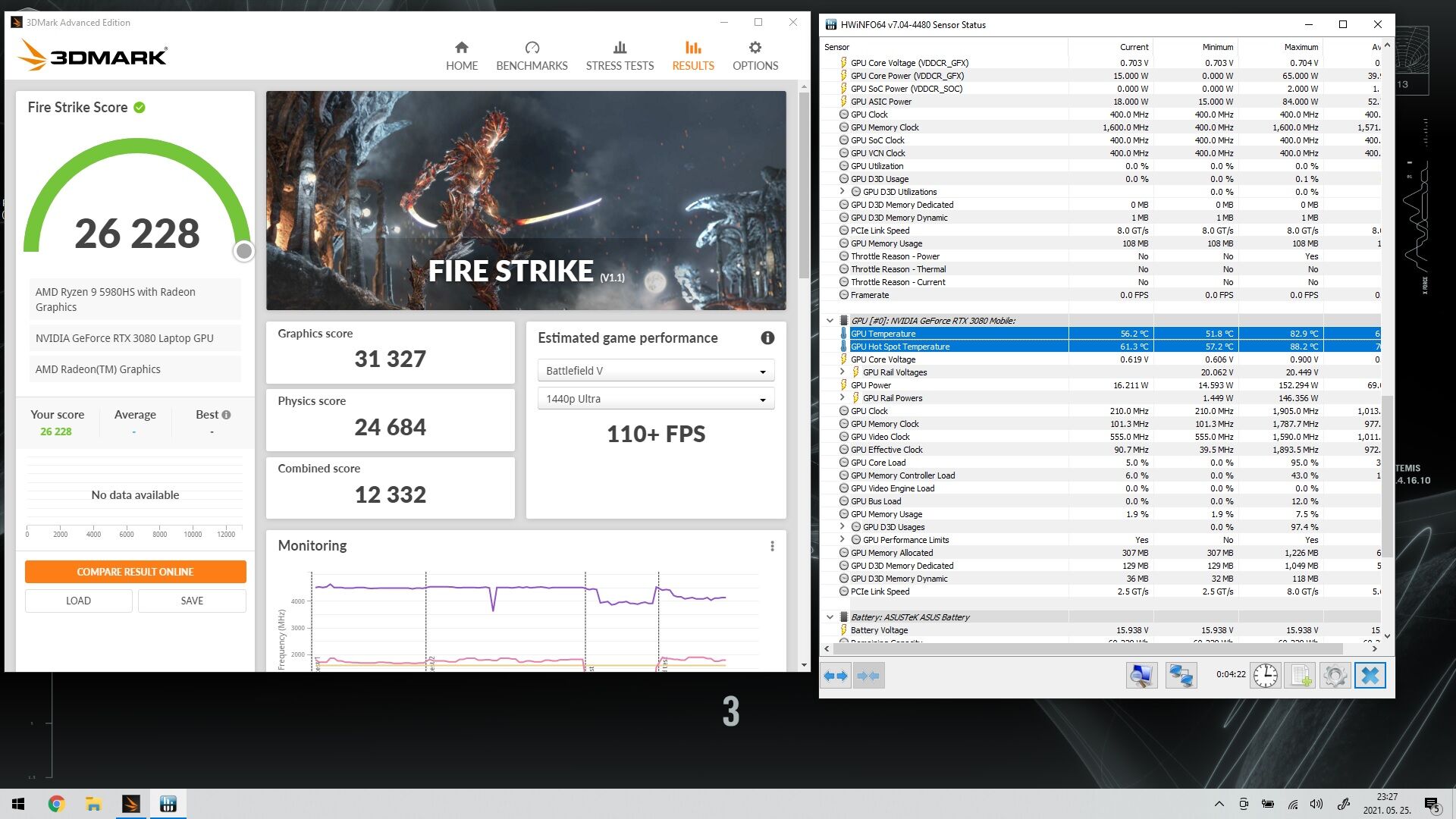Open Chrome from the taskbar
This screenshot has height=819, width=1456.
coord(56,804)
